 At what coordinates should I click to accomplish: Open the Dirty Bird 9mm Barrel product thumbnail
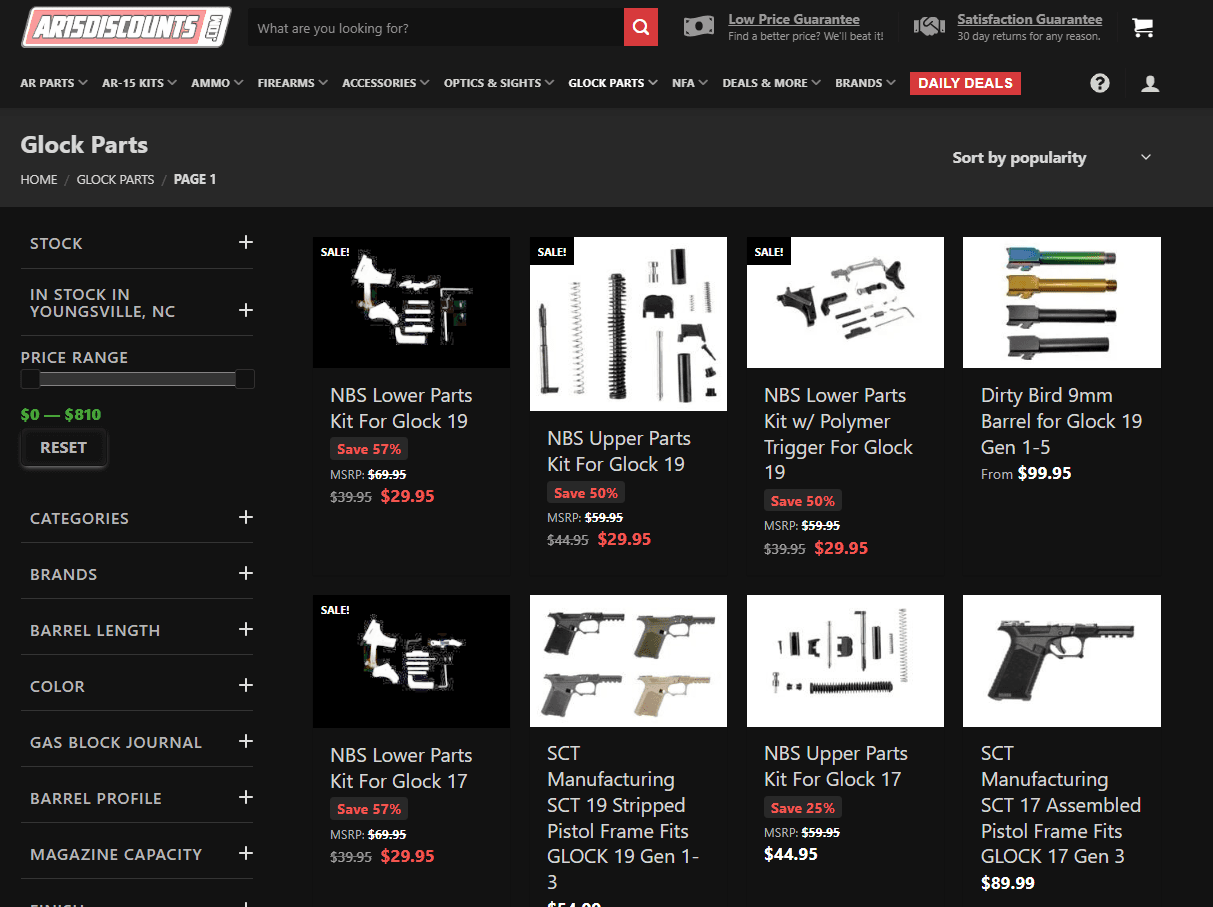coord(1061,302)
